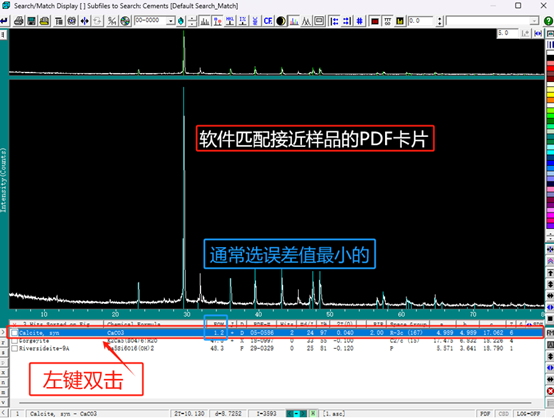Screen dimensions: 554x418
Task: Click the RIR column header
Action: (378, 324)
